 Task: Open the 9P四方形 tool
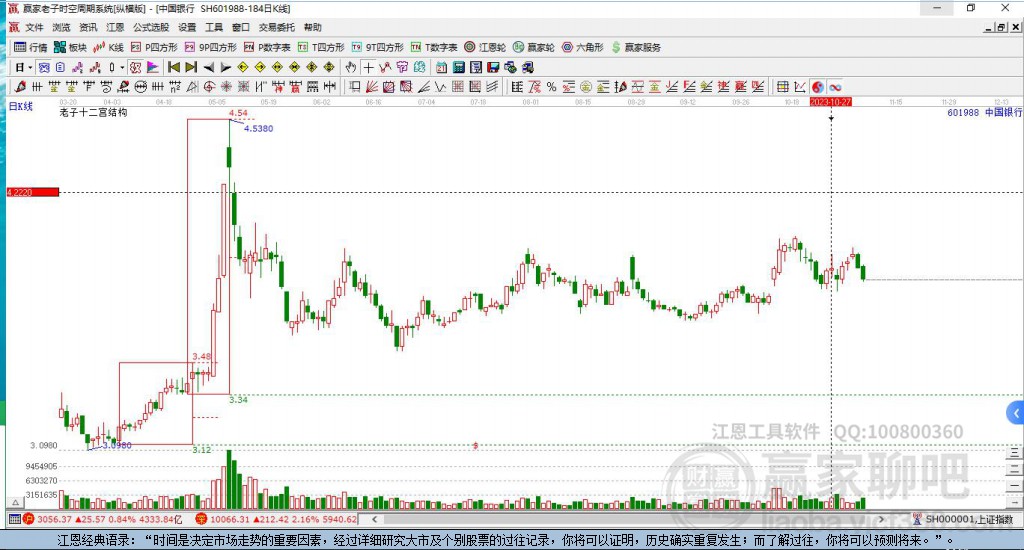210,47
